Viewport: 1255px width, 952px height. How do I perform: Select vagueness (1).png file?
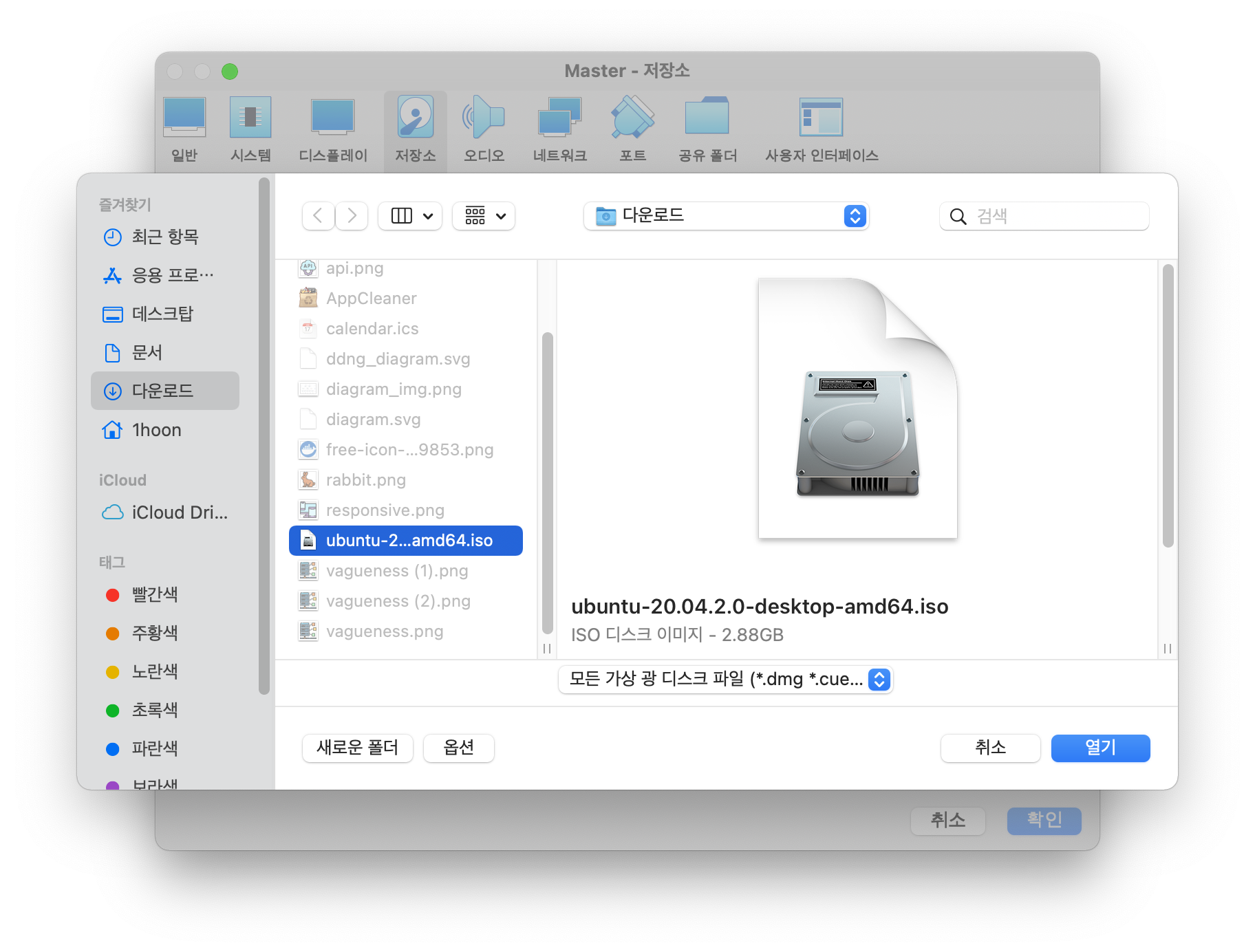tap(406, 571)
